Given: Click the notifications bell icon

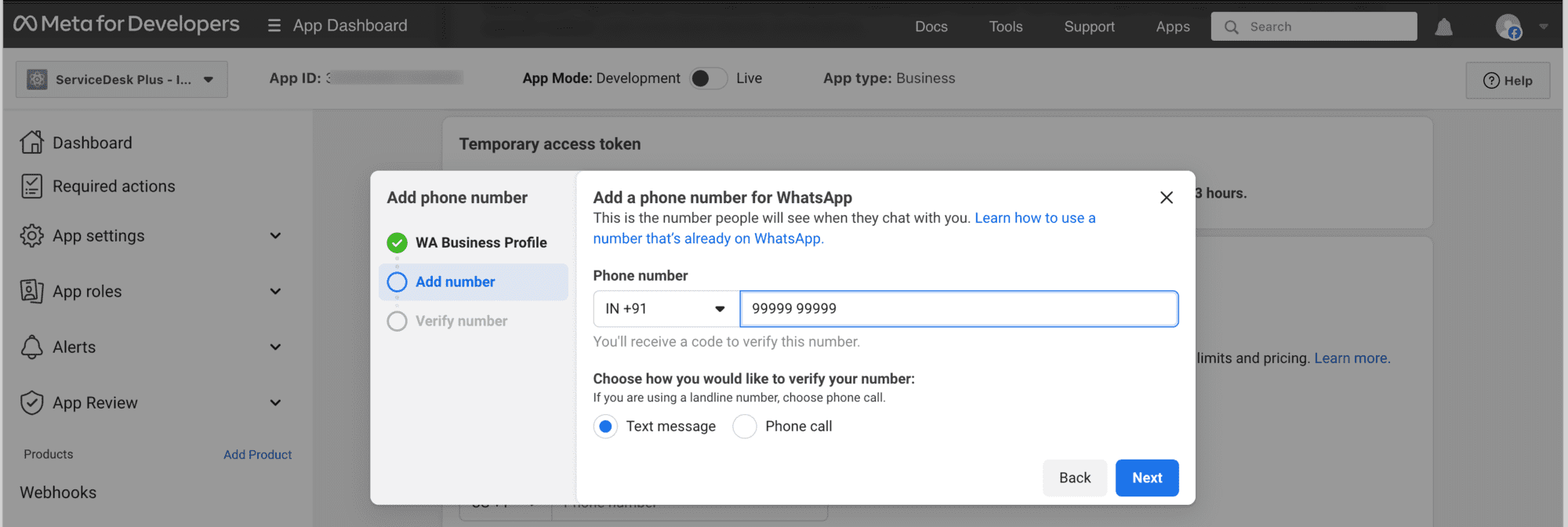Looking at the screenshot, I should pos(1443,27).
